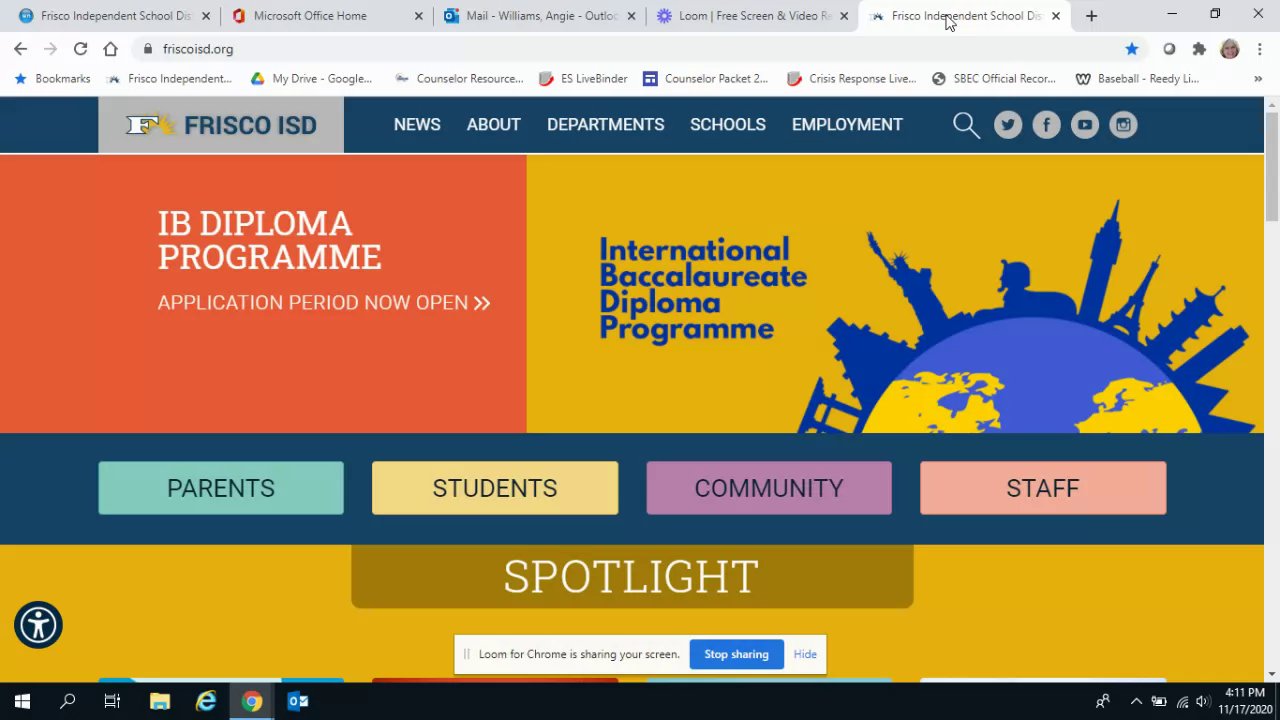Open a new browser tab with plus
Screen dimensions: 1280x720
(x=1091, y=16)
